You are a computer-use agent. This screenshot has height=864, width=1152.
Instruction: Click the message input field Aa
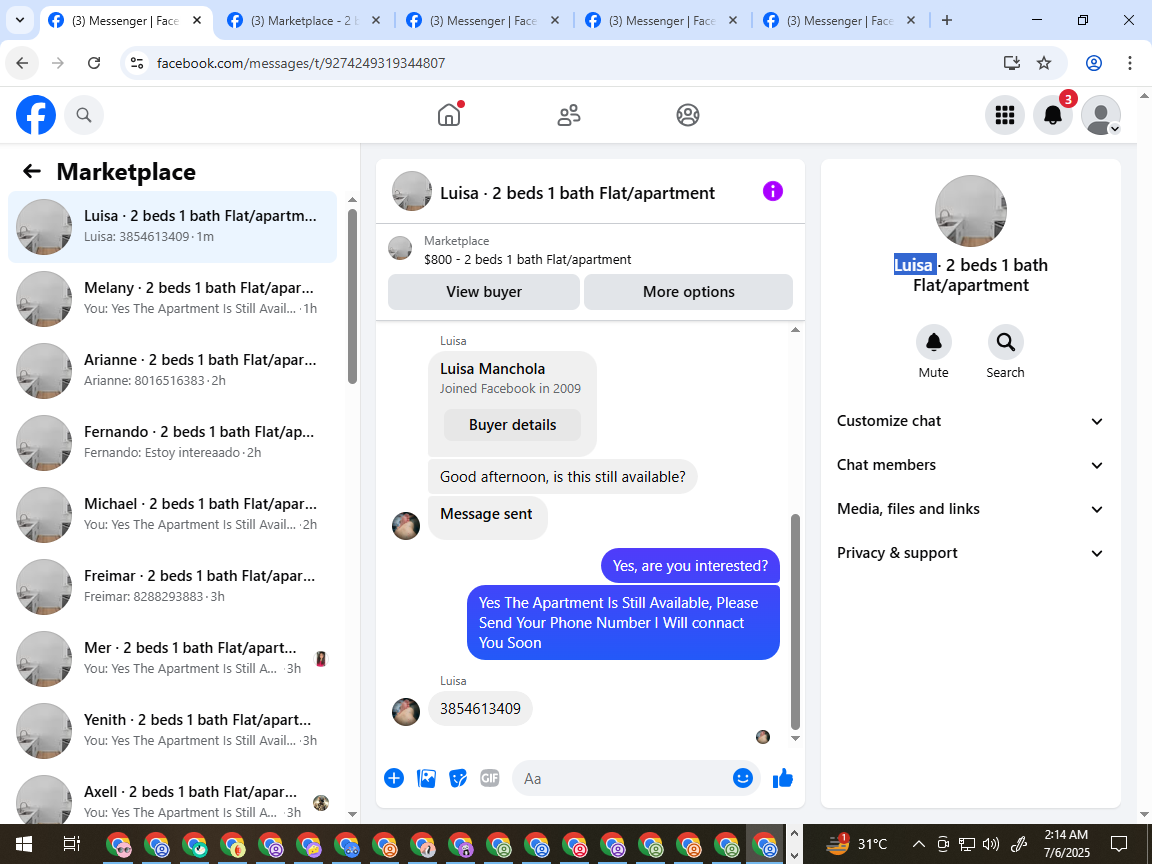[x=624, y=779]
